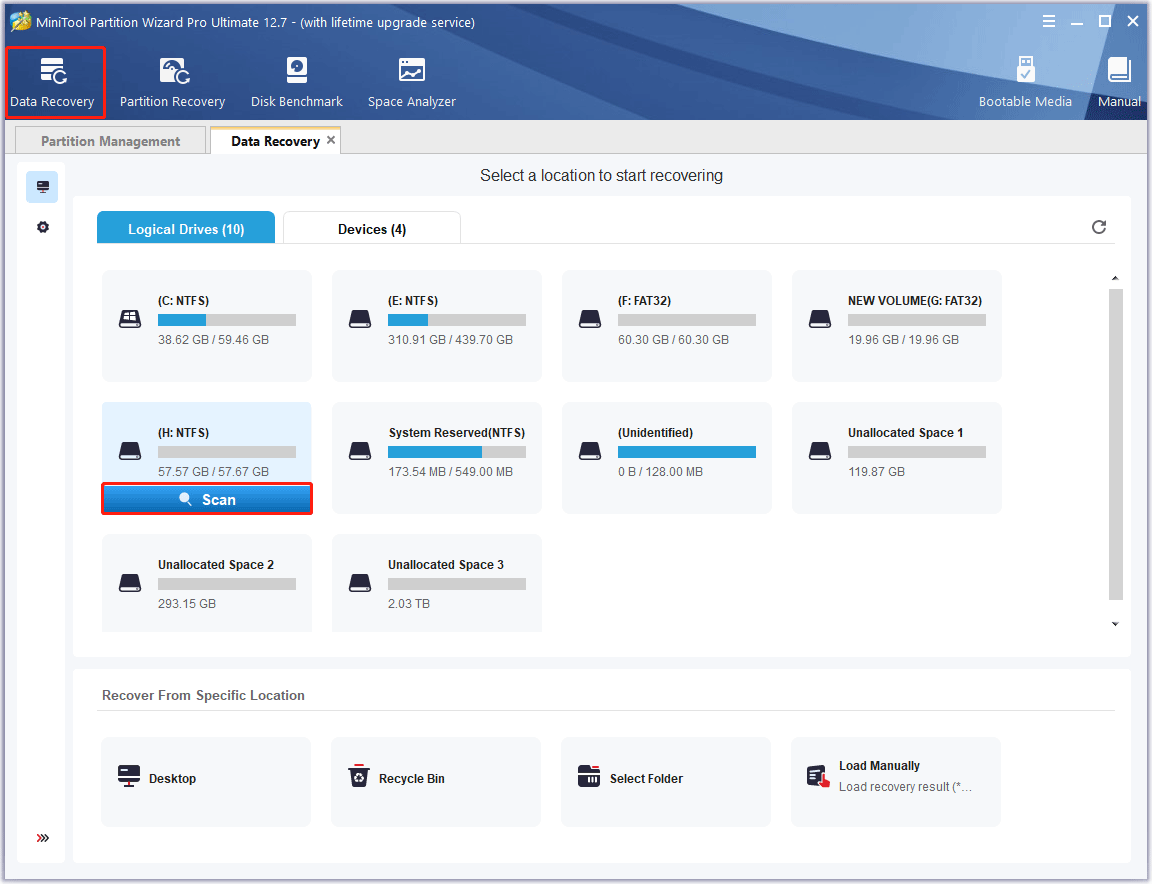Click the "310.91 GB / 439.70 GB" text
The width and height of the screenshot is (1152, 884).
(450, 339)
